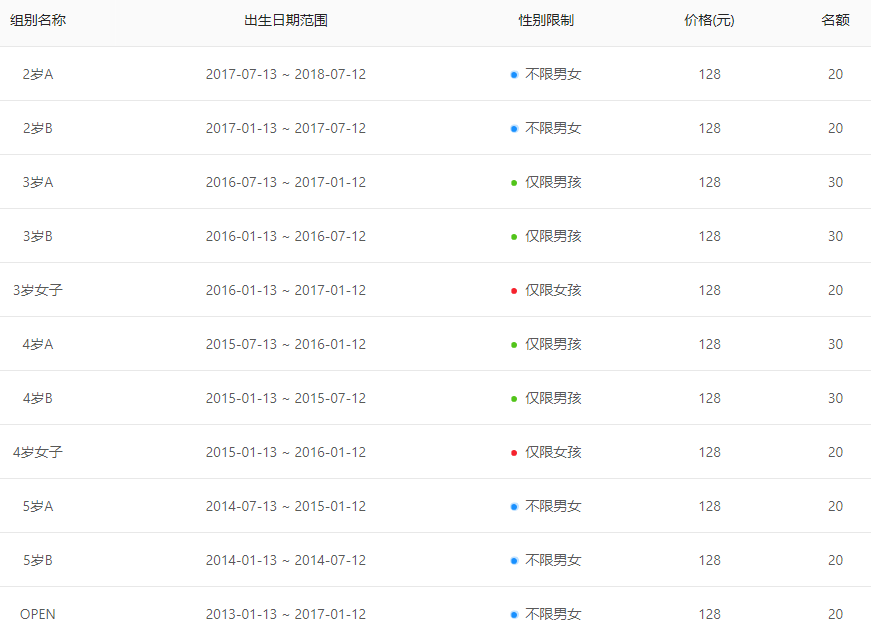
Task: Click the 价格(元) column header
Action: tap(709, 21)
